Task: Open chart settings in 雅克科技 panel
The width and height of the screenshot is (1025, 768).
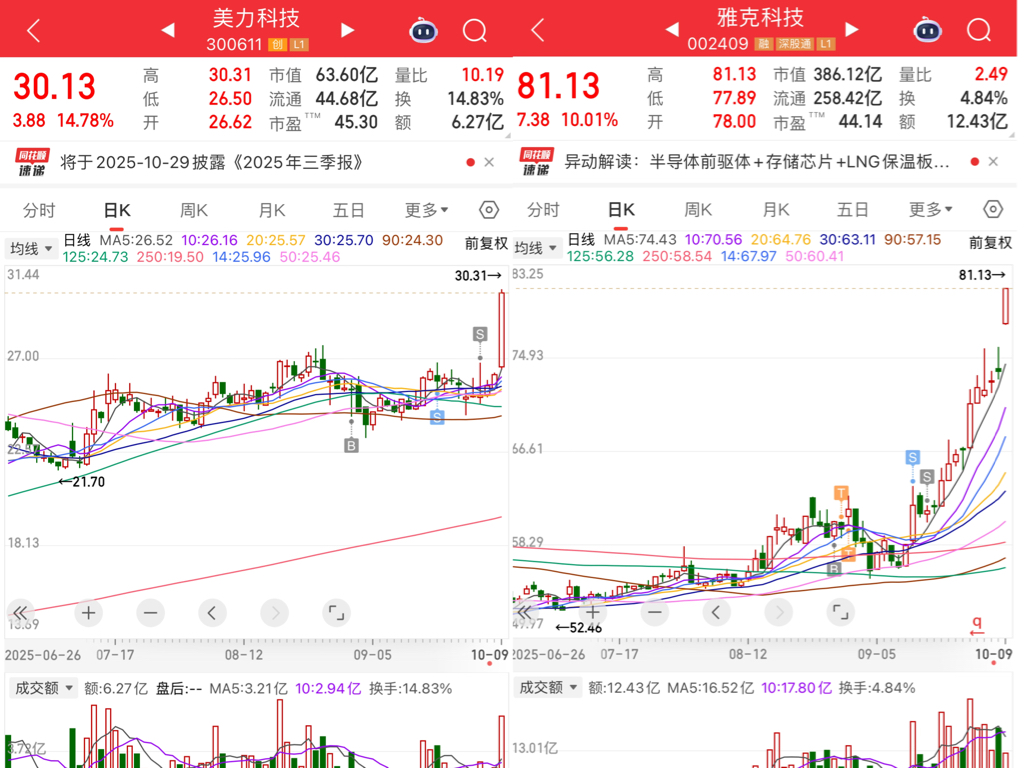Action: 993,209
